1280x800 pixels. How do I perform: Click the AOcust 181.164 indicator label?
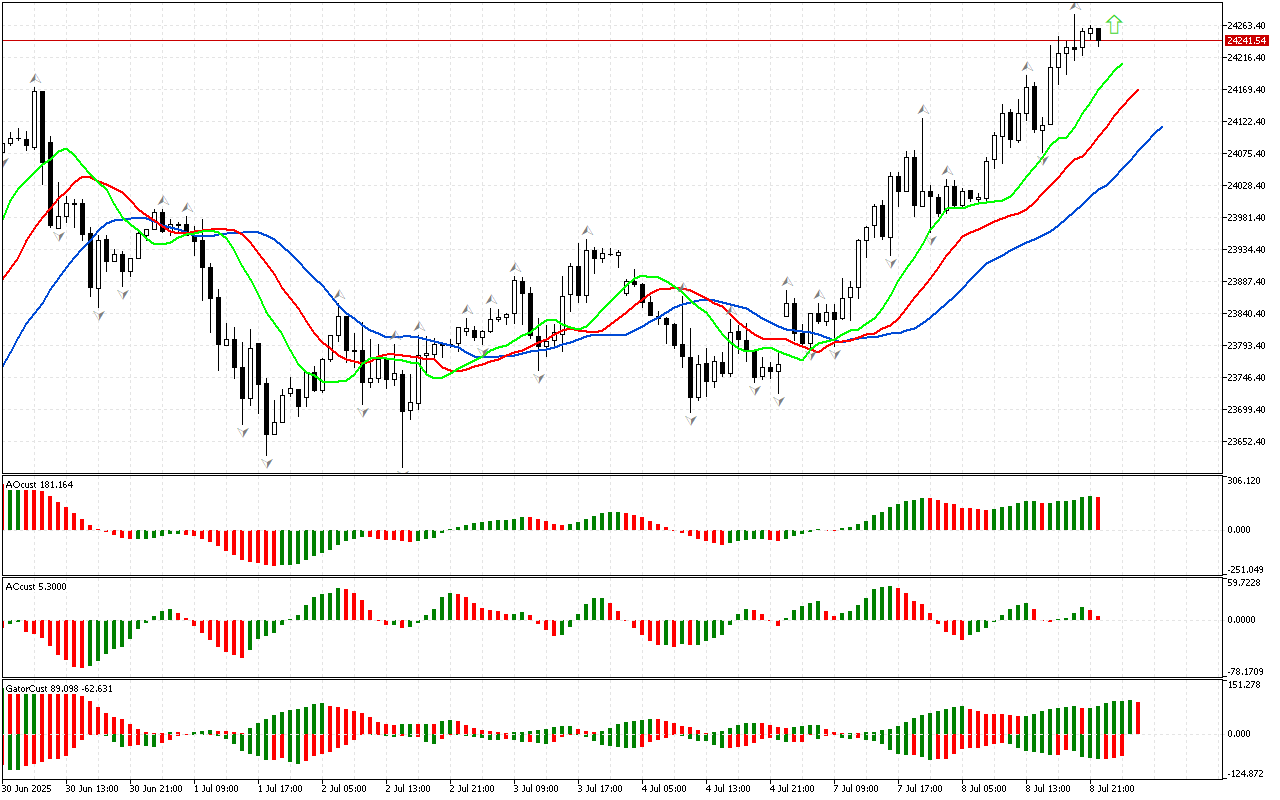(x=40, y=485)
